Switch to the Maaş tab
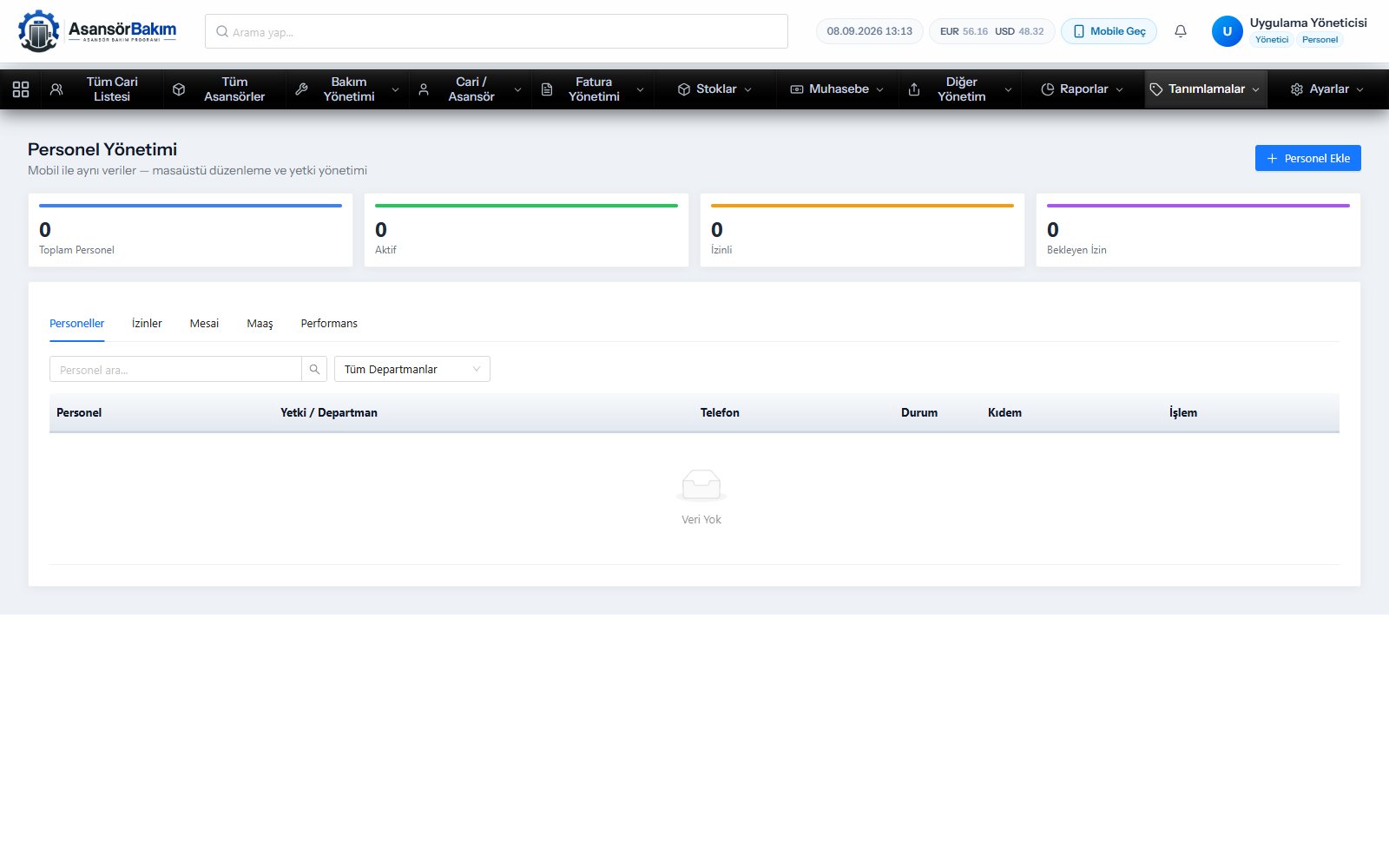 pos(260,323)
